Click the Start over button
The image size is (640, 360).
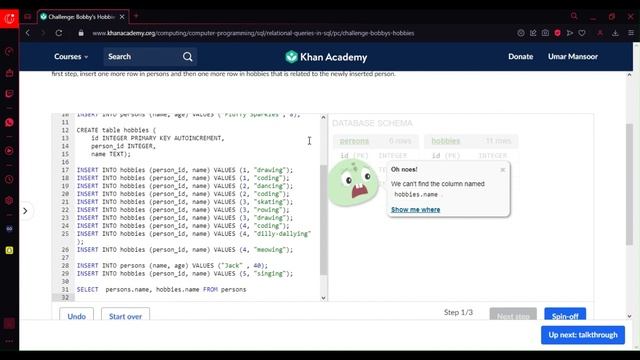tap(125, 315)
